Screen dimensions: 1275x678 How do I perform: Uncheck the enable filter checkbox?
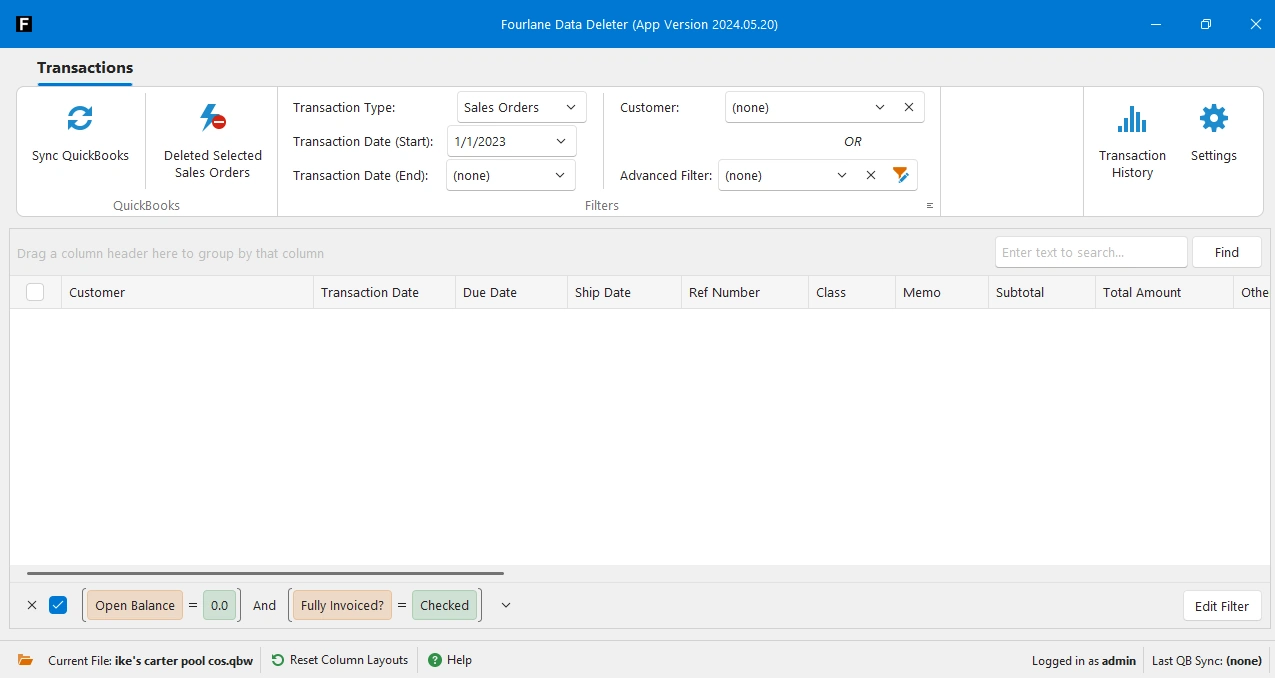pyautogui.click(x=58, y=605)
